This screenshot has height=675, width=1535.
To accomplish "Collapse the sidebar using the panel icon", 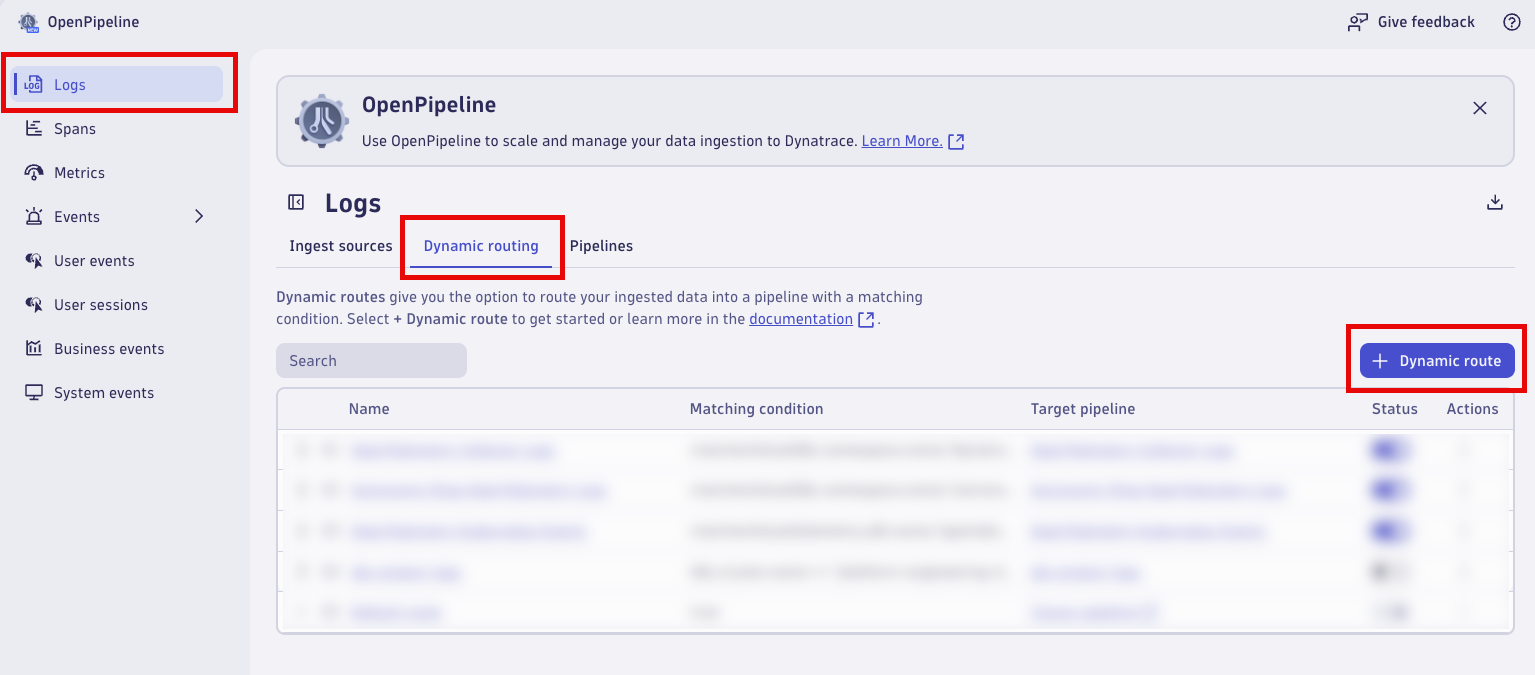I will tap(296, 203).
